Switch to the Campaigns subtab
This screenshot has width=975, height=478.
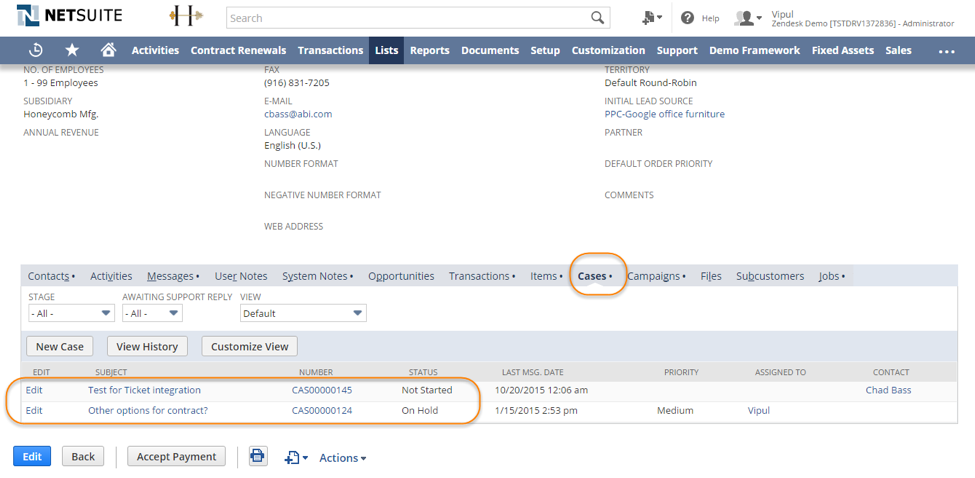(x=656, y=276)
